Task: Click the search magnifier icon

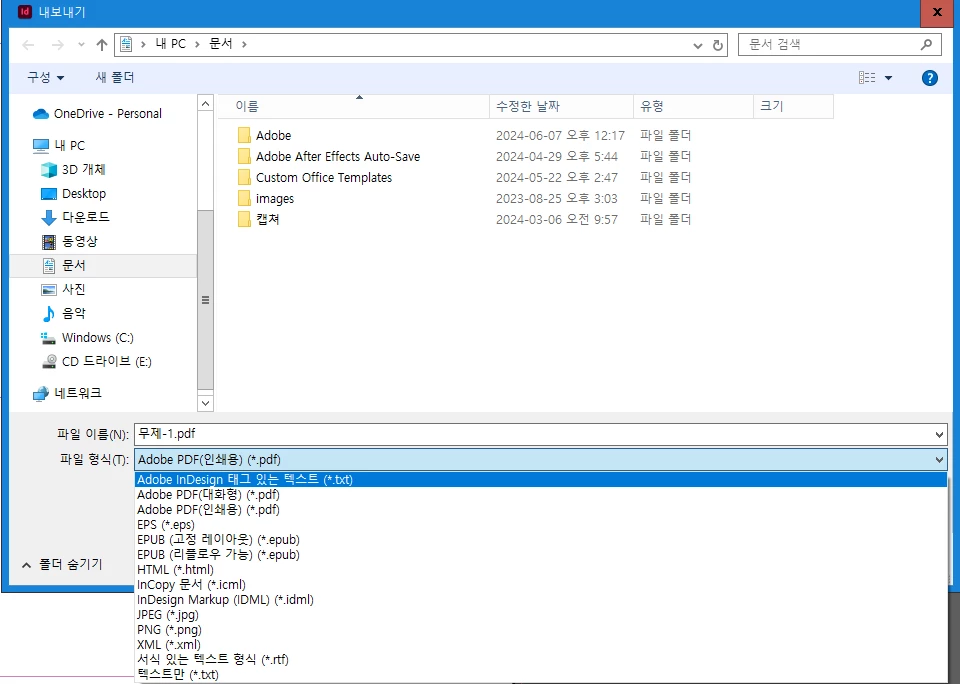Action: [926, 44]
